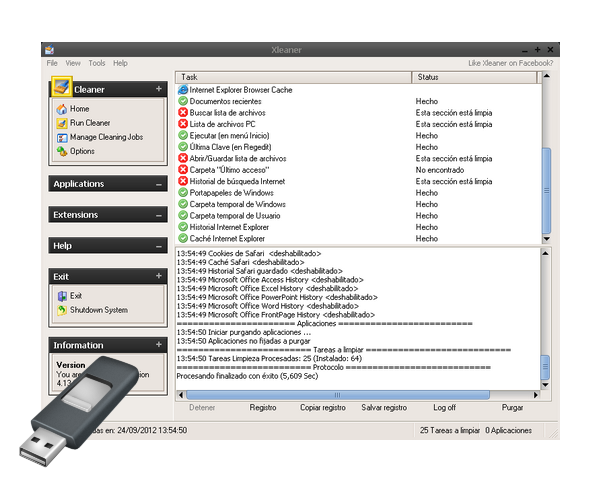Sort by the Task column header
This screenshot has height=500, width=600.
pos(293,77)
